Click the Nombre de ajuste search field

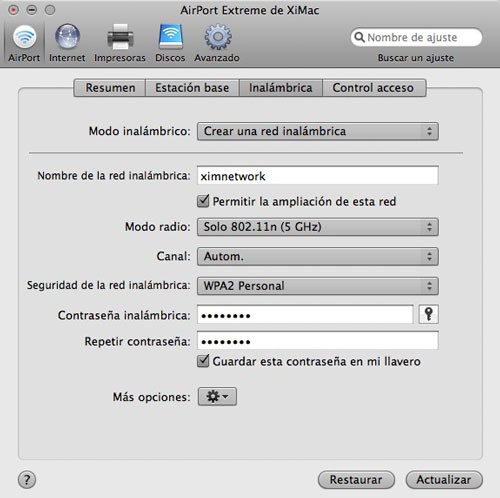(416, 37)
